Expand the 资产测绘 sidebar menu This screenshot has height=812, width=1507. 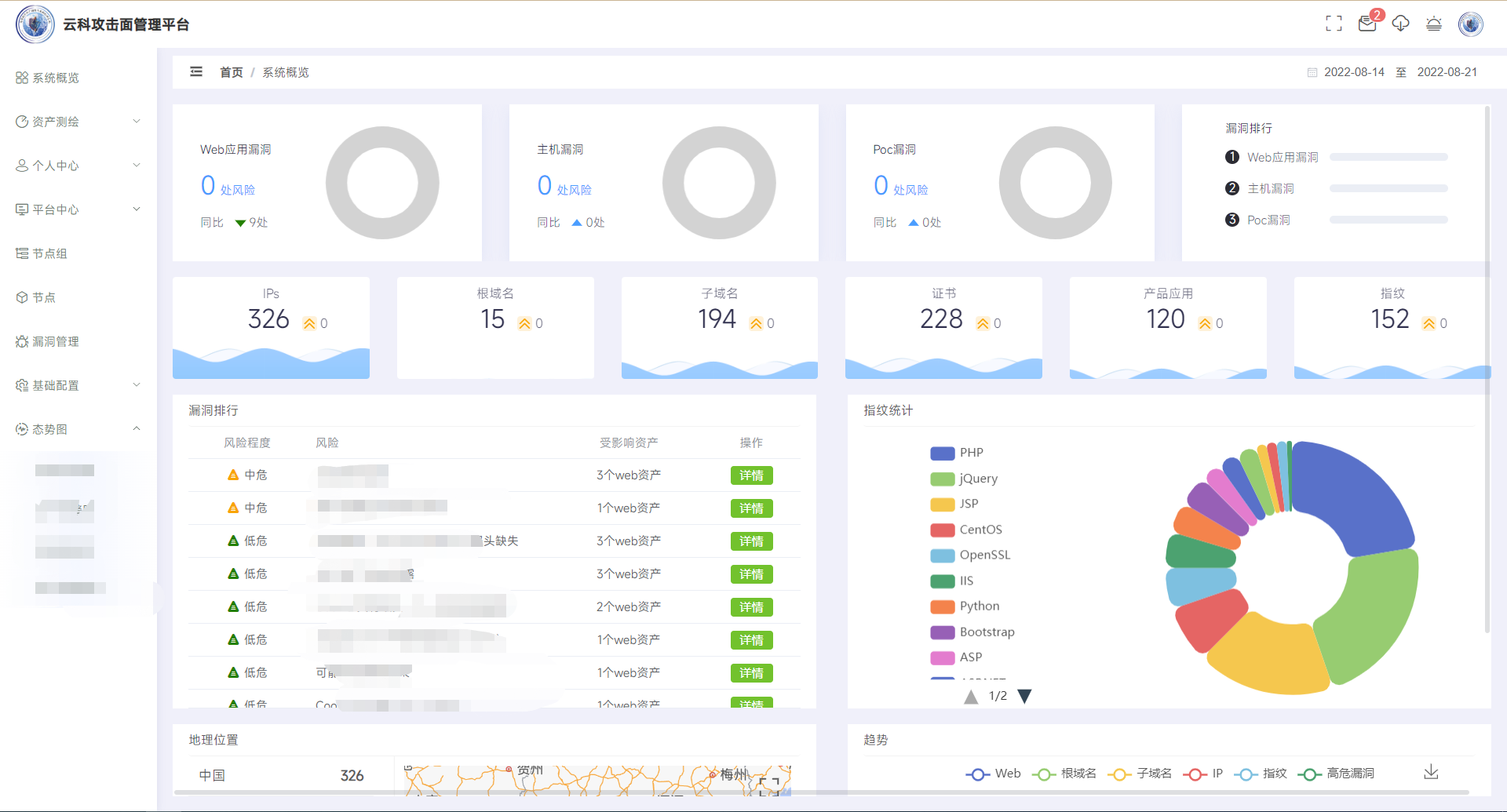78,122
